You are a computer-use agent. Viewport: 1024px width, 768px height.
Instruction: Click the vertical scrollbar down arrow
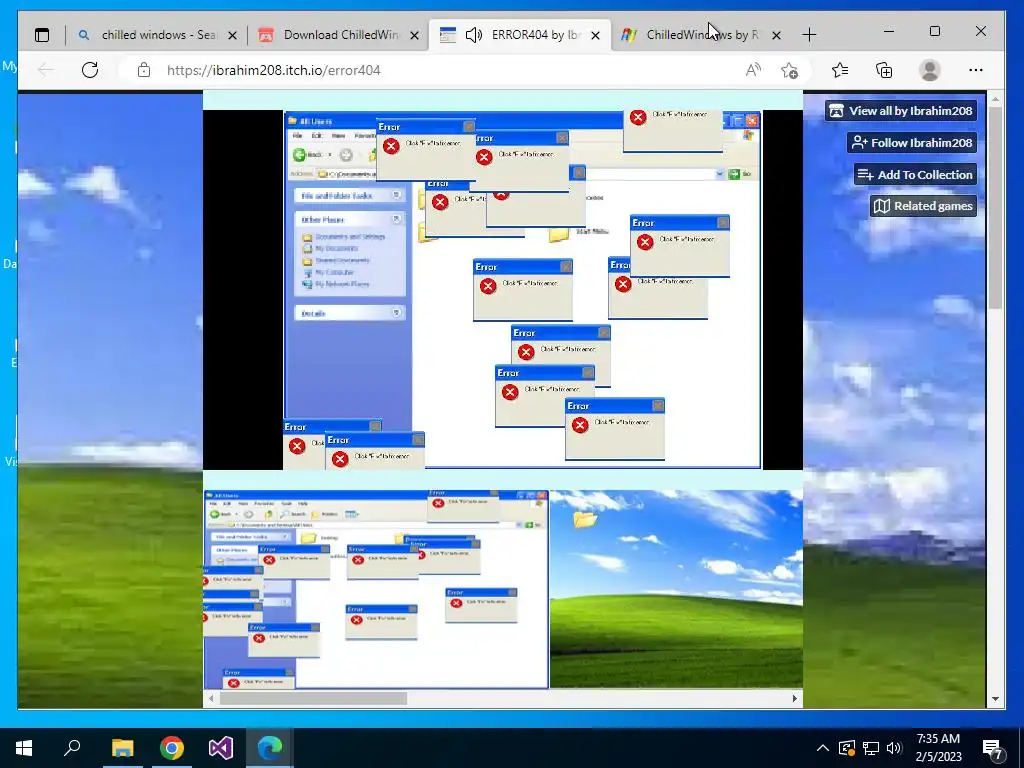click(x=995, y=699)
